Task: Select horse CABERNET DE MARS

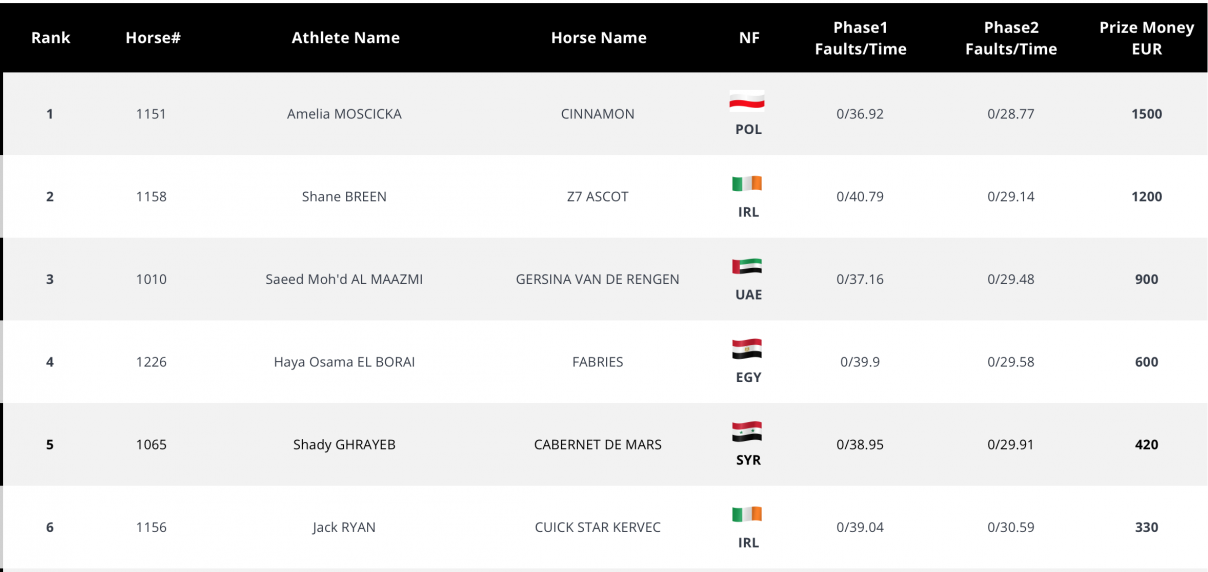Action: 598,445
